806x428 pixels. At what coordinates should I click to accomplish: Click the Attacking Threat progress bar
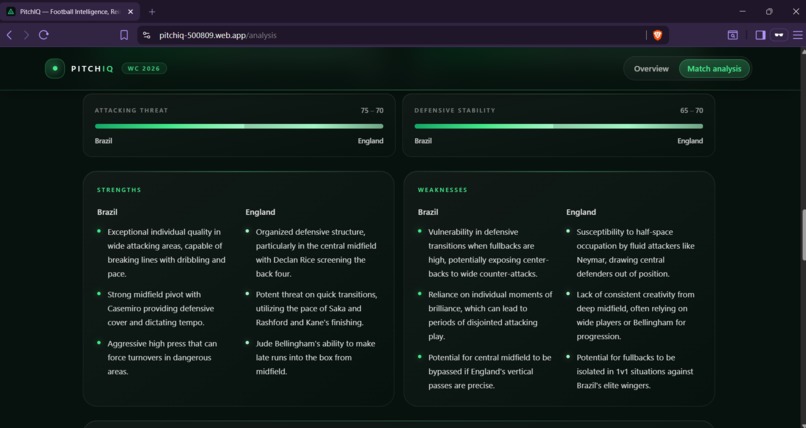[x=239, y=126]
